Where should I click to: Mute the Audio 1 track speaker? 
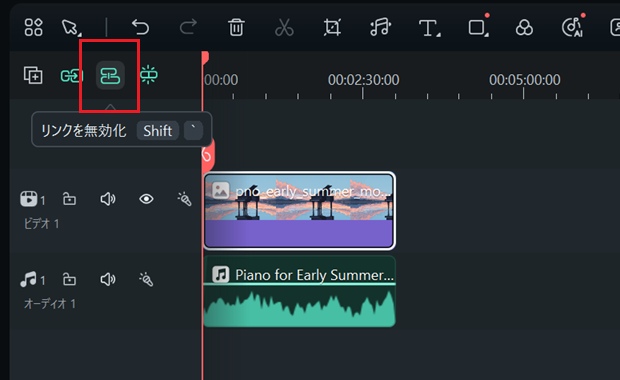108,280
